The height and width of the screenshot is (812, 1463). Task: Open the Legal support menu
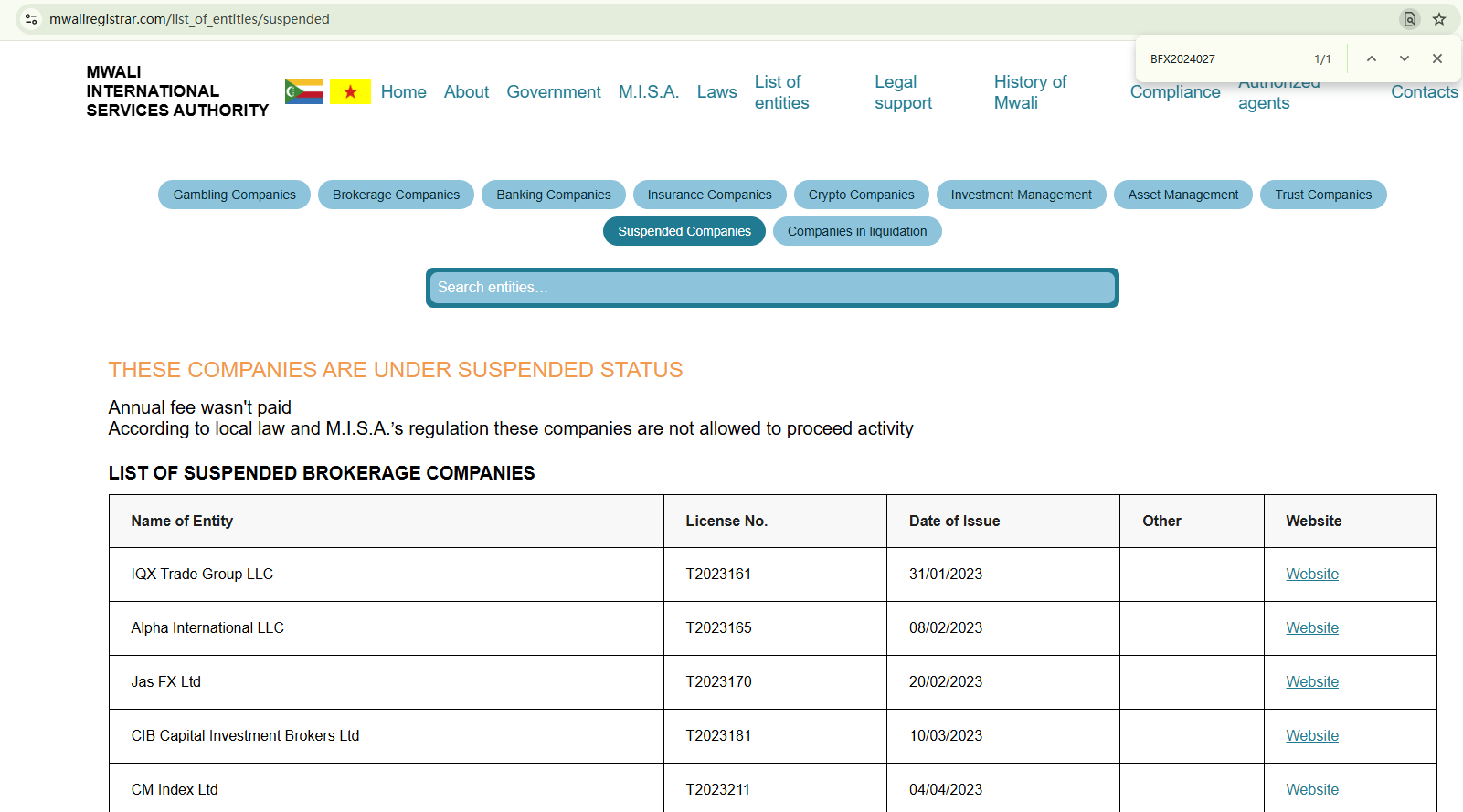point(903,92)
